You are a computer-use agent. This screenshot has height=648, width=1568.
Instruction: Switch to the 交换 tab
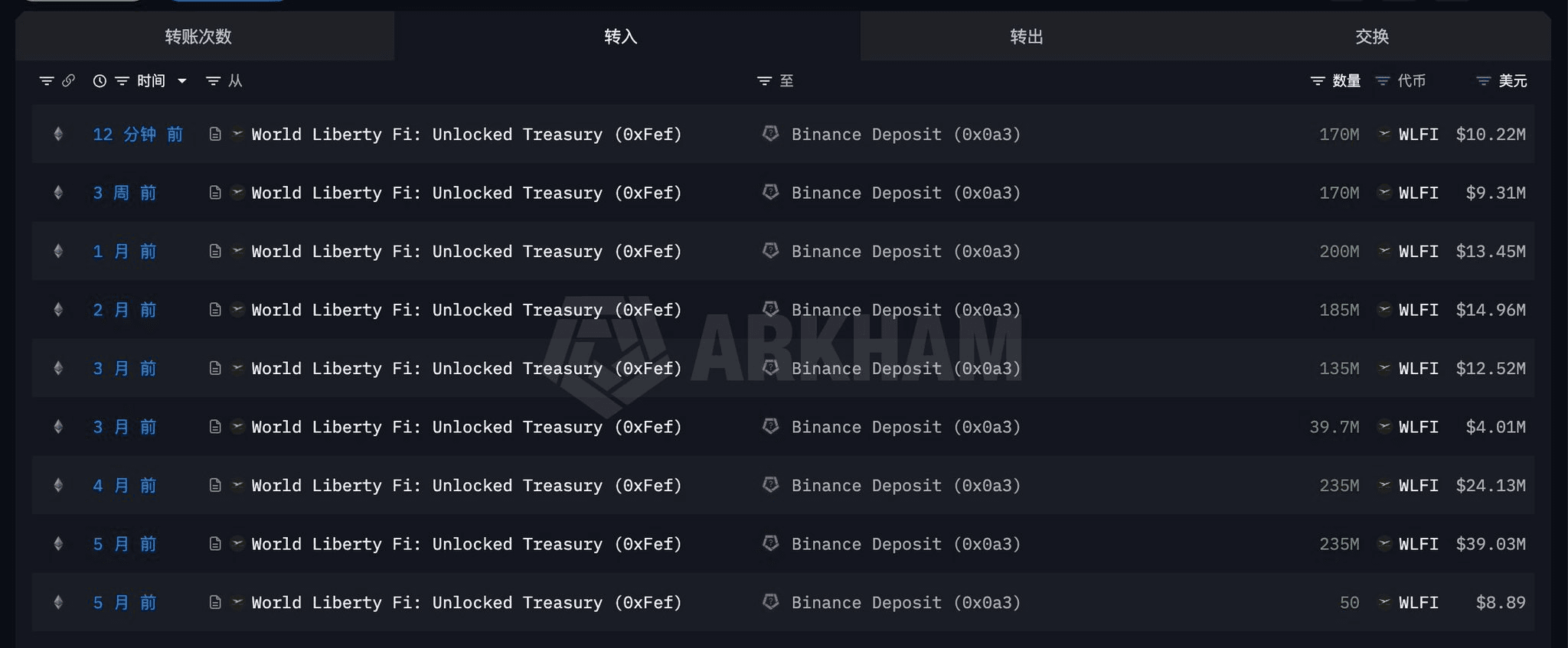click(x=1371, y=36)
